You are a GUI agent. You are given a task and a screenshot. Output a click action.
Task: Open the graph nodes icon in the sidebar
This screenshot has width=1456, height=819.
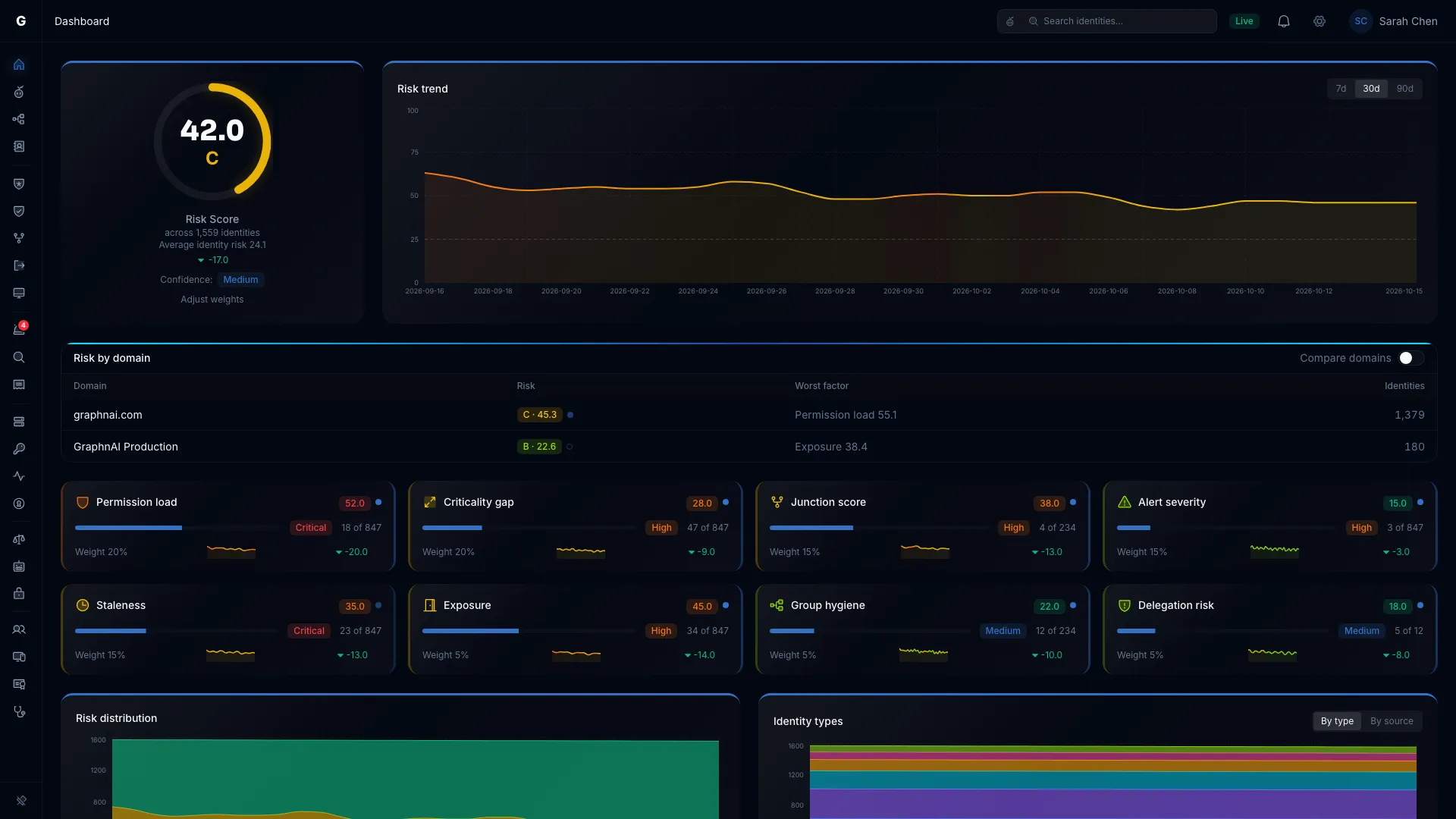[19, 119]
